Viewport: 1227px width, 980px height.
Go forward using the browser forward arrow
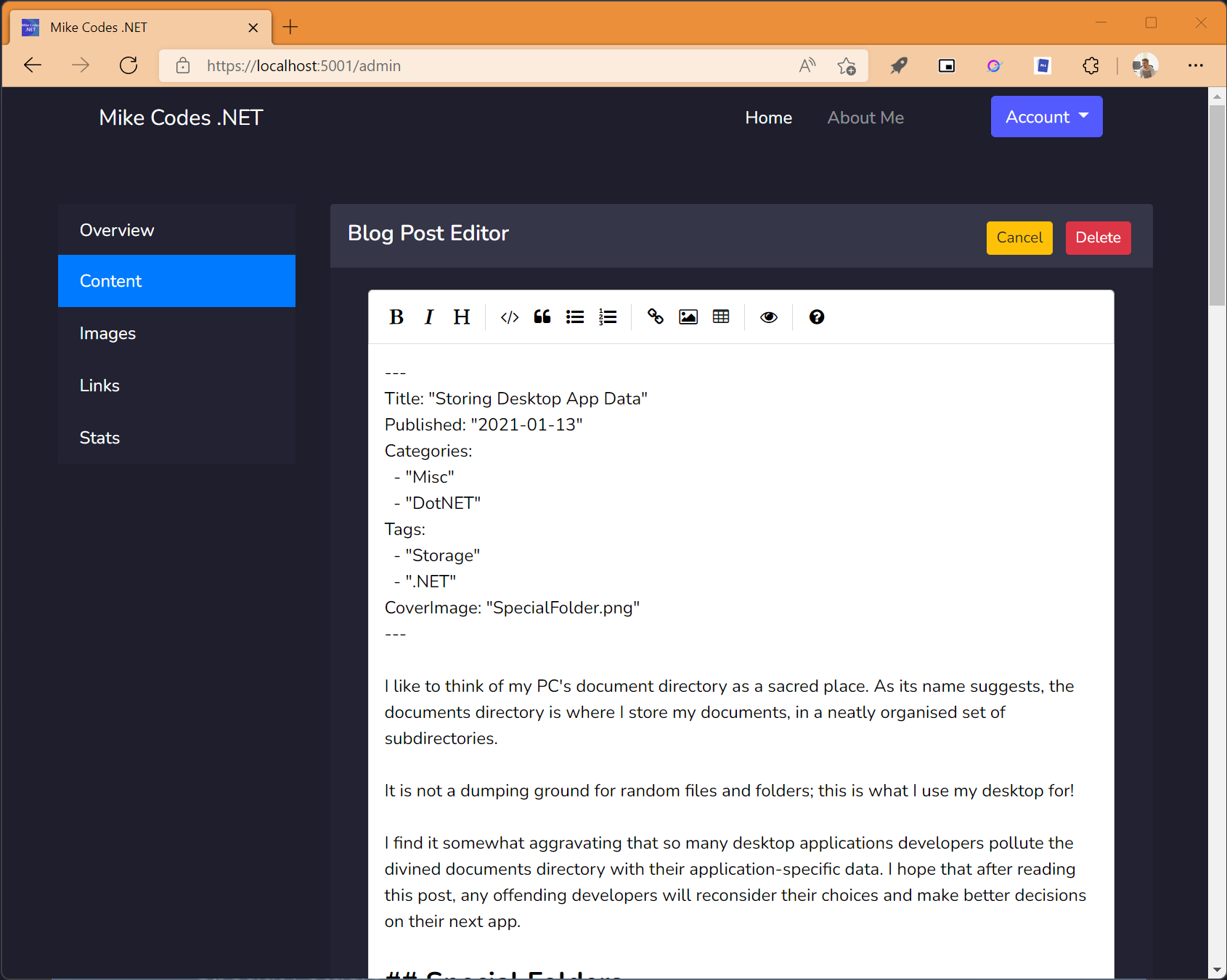pos(81,65)
